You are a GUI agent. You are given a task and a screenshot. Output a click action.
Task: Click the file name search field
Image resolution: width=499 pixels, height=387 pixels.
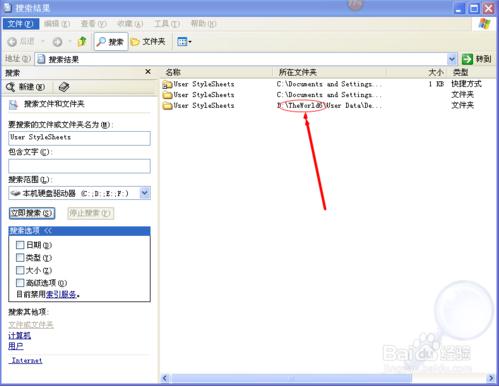click(x=79, y=138)
